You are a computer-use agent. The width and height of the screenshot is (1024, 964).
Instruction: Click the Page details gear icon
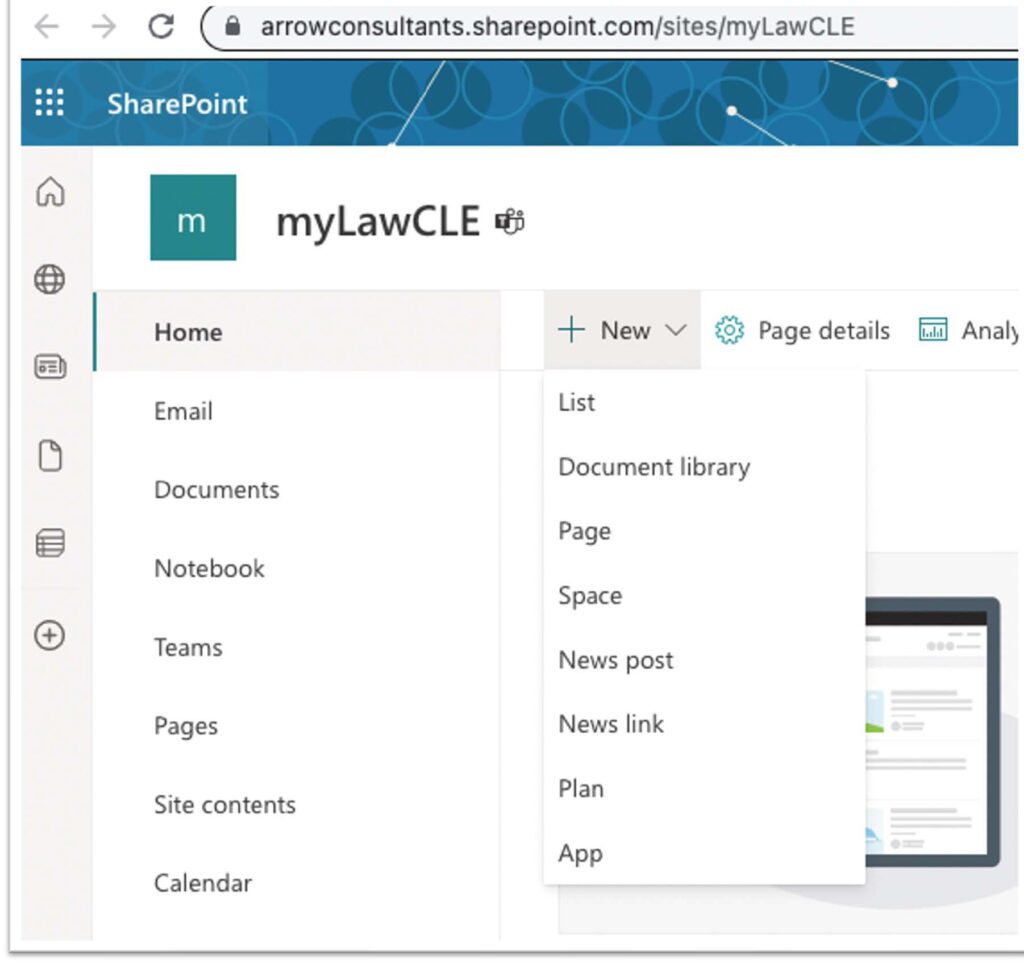click(730, 331)
